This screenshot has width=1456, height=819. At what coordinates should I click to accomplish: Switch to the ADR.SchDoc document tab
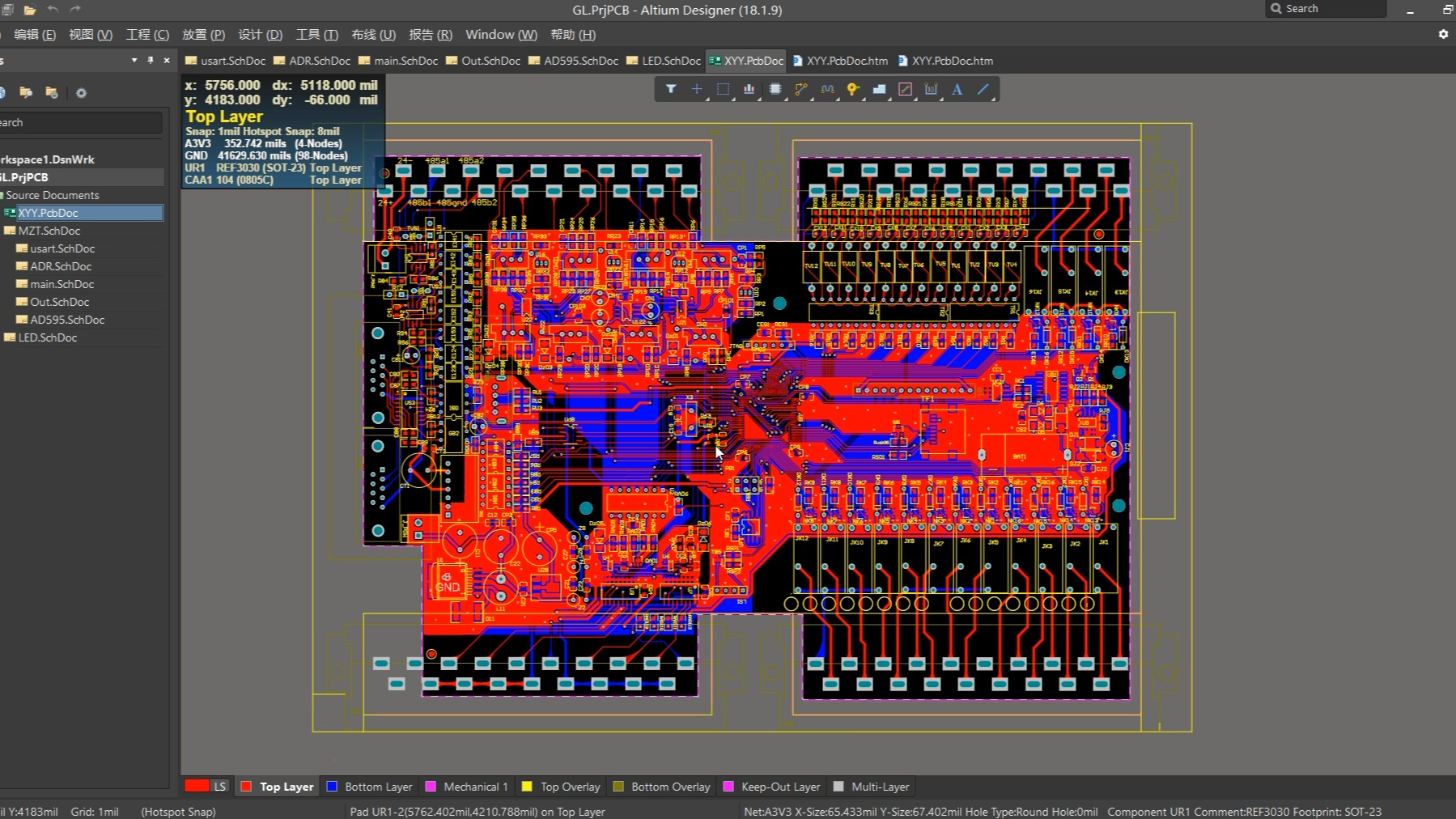pos(312,61)
